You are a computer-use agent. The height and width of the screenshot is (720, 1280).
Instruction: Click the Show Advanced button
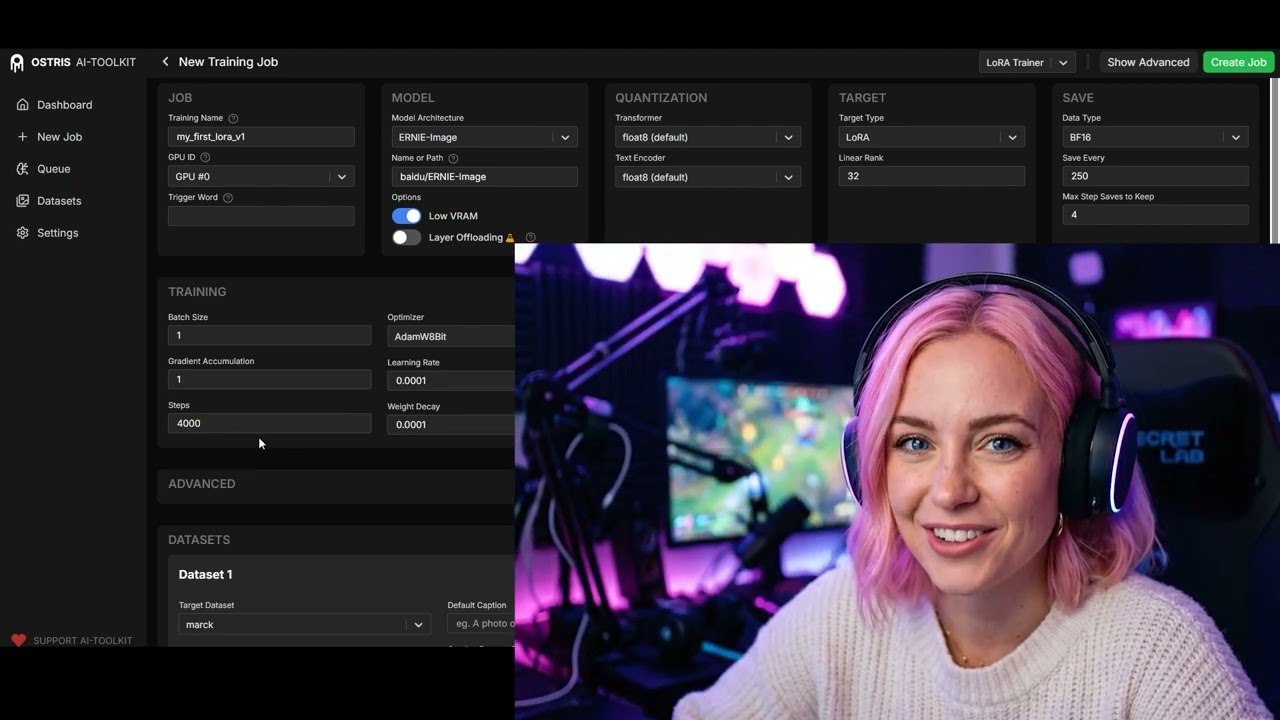pos(1148,62)
